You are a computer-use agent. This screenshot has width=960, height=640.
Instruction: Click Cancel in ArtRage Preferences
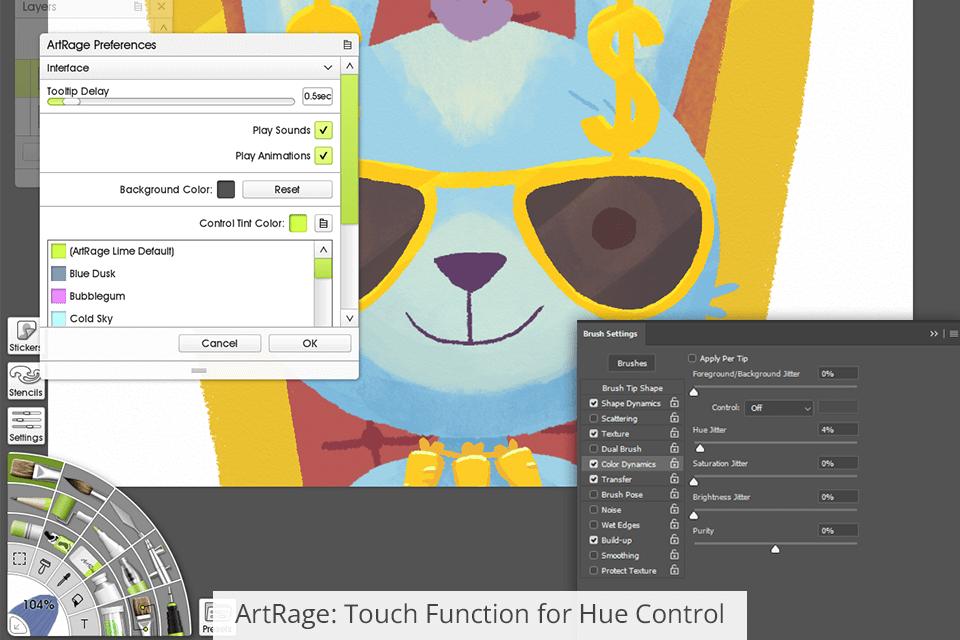[220, 343]
